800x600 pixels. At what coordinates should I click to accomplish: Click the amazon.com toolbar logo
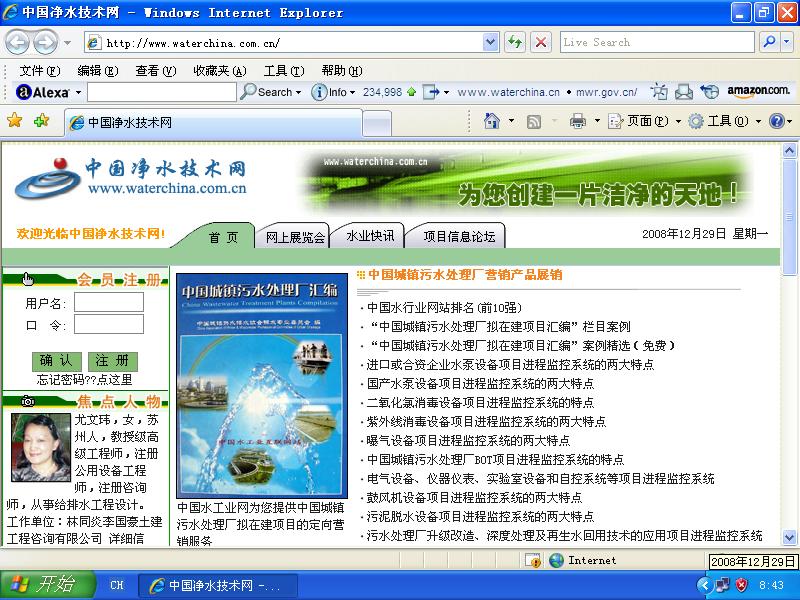[x=758, y=91]
